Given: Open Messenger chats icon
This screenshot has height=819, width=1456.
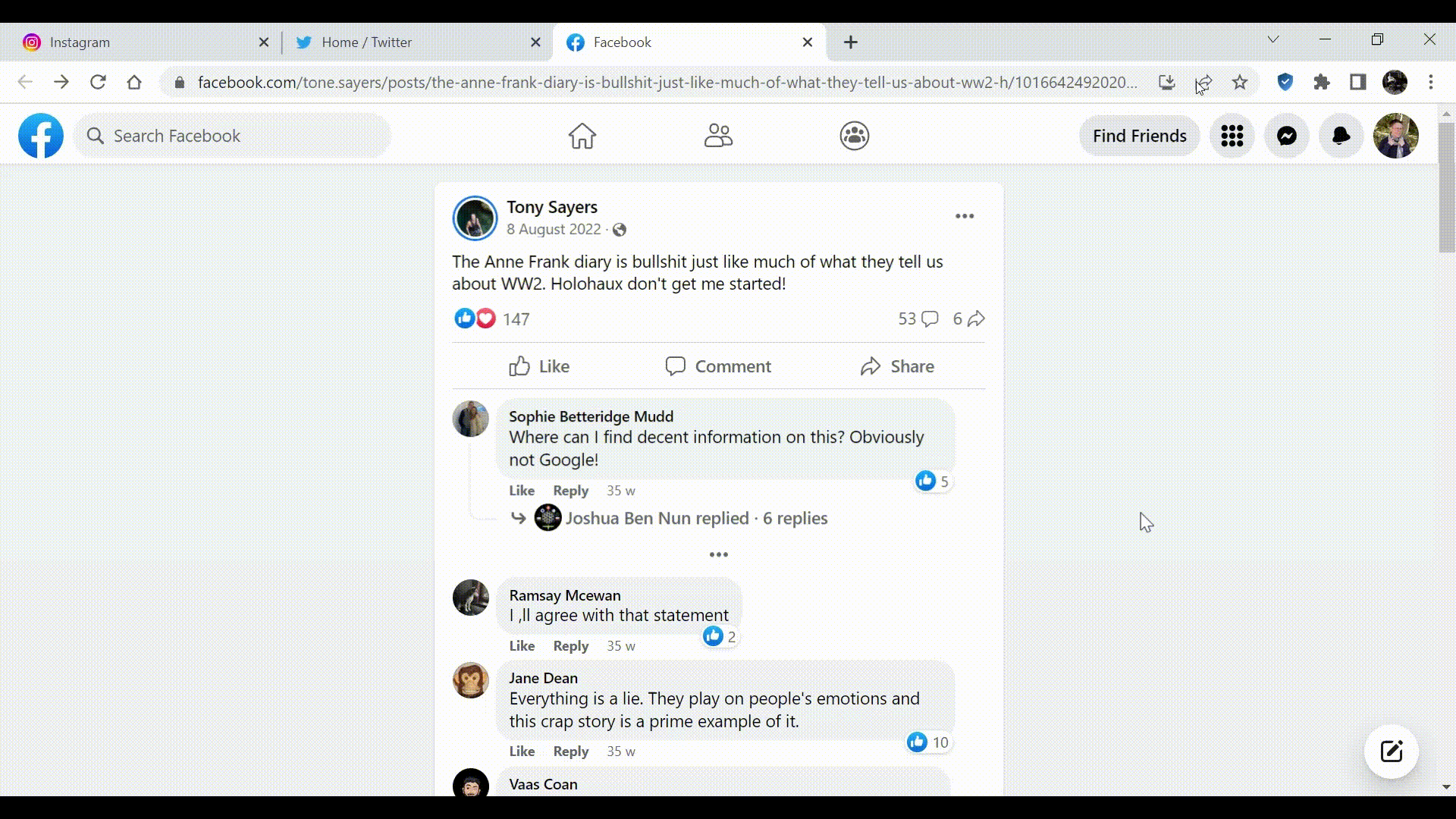Looking at the screenshot, I should point(1286,136).
